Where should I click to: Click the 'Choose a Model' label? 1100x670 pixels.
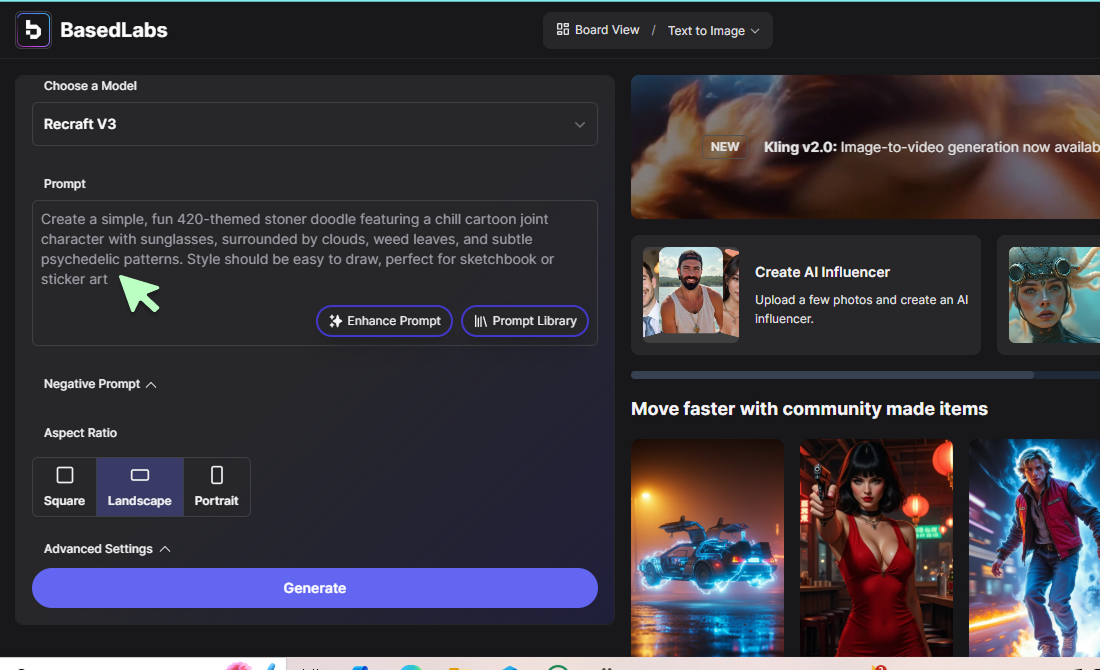pos(90,86)
